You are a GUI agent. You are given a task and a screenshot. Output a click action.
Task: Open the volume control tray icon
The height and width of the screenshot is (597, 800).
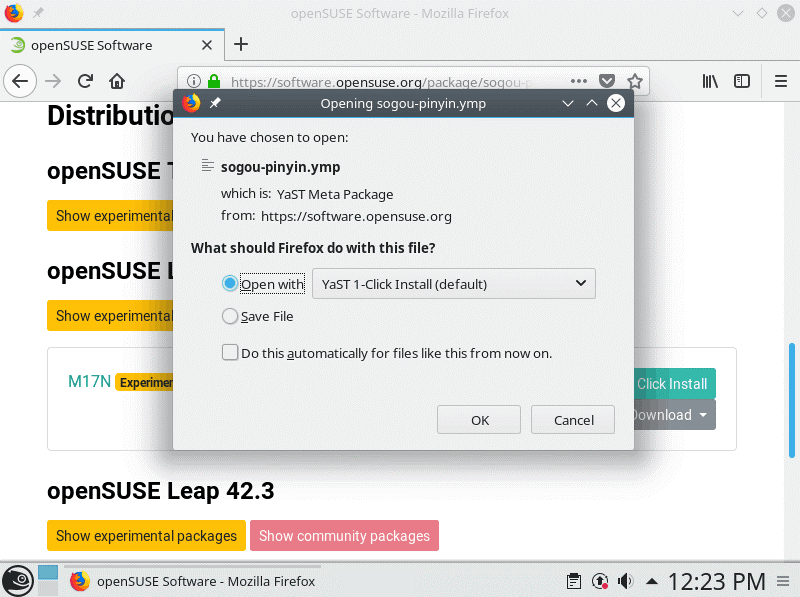point(625,581)
